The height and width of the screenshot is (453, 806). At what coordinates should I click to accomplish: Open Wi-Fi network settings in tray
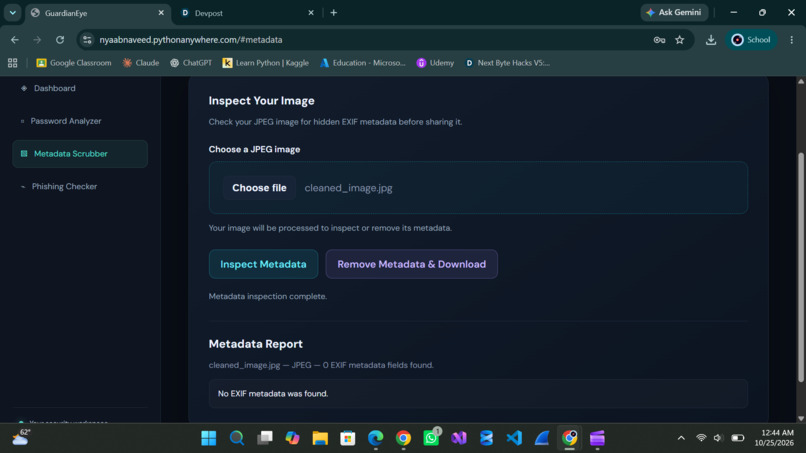pos(701,438)
